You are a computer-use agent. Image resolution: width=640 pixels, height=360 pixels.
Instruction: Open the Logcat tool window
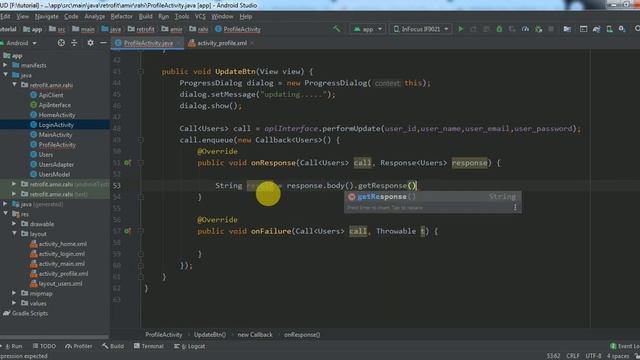[x=190, y=346]
